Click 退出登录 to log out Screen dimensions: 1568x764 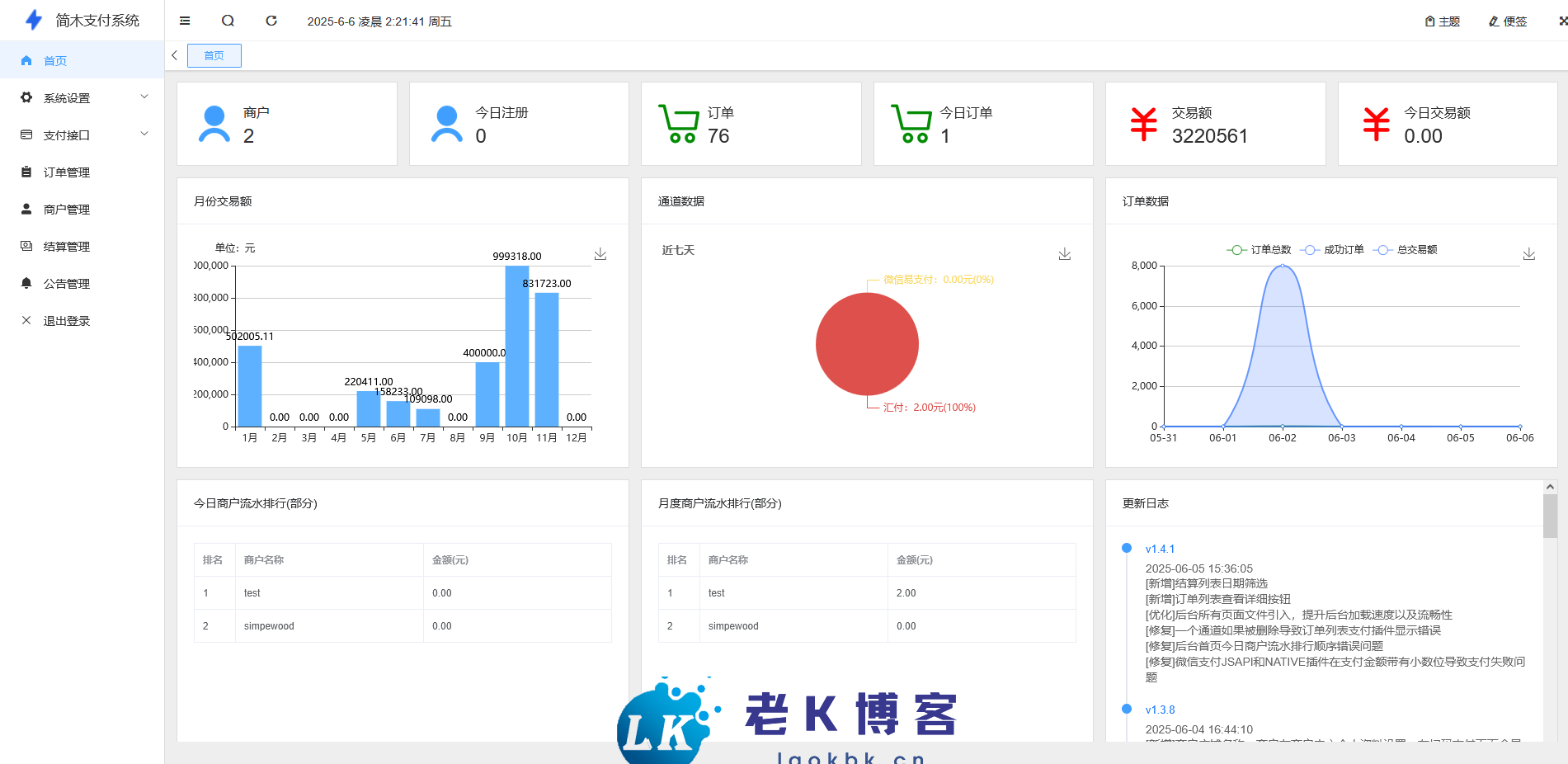point(66,321)
